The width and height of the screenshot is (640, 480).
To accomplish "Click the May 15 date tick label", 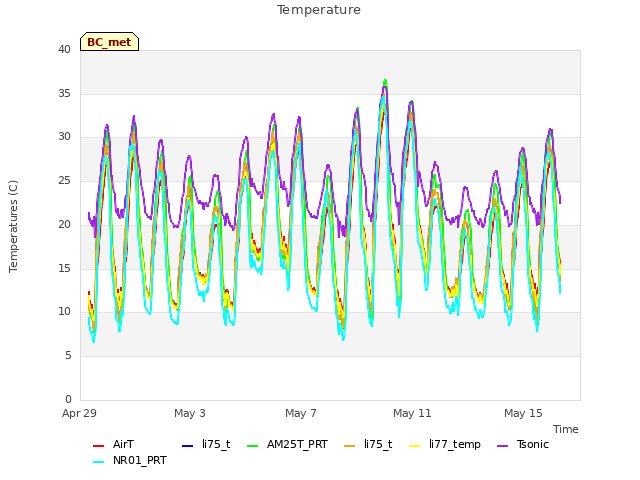I will [523, 413].
